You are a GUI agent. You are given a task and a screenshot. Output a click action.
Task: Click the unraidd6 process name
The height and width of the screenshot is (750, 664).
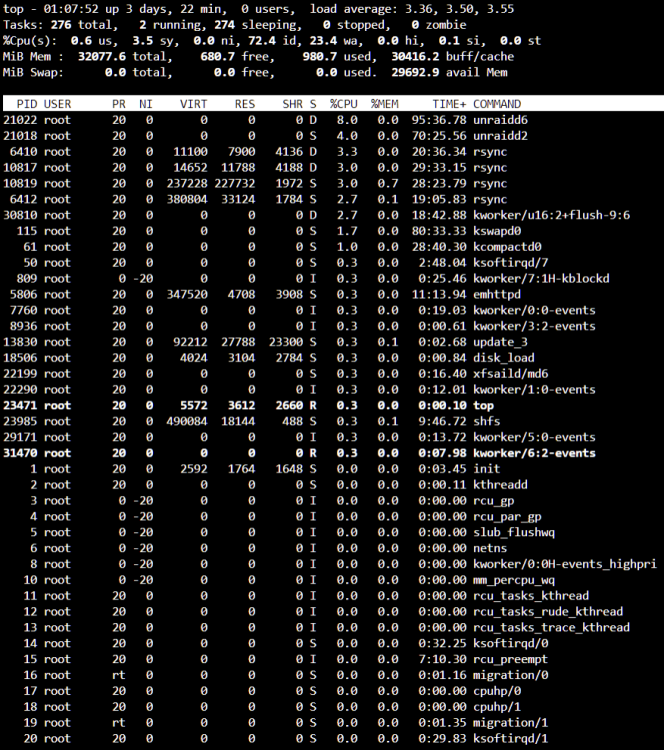(500, 120)
